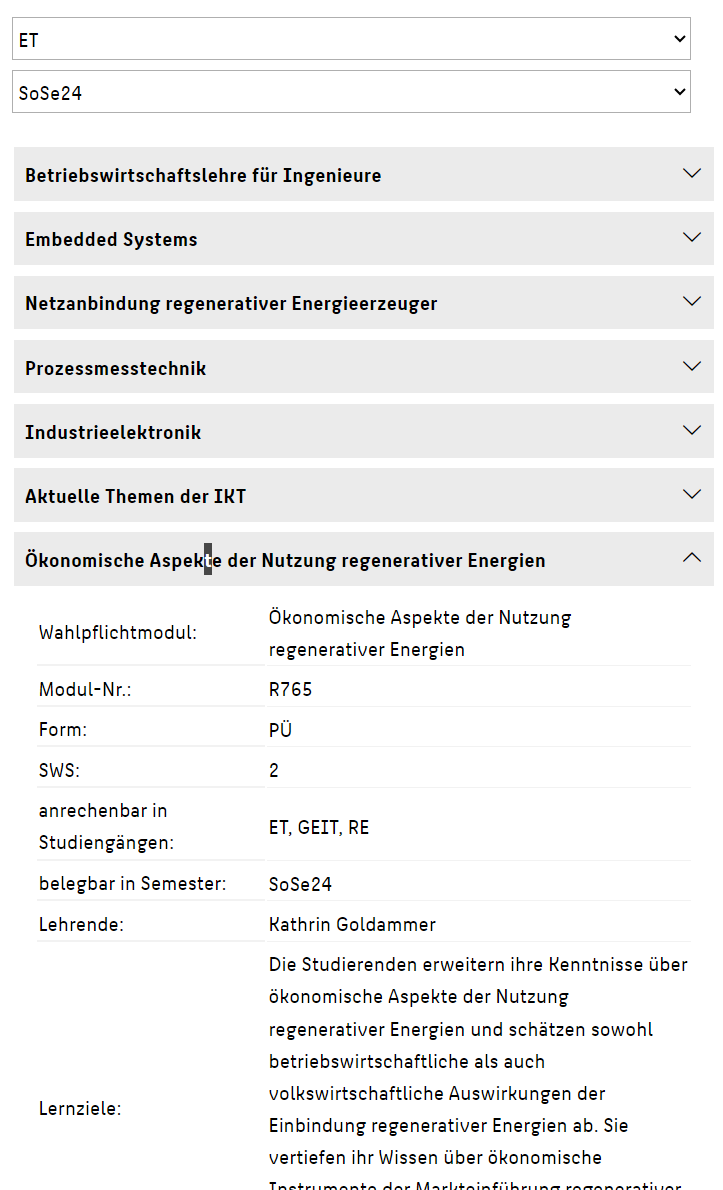Open the ET study program dropdown

click(351, 39)
